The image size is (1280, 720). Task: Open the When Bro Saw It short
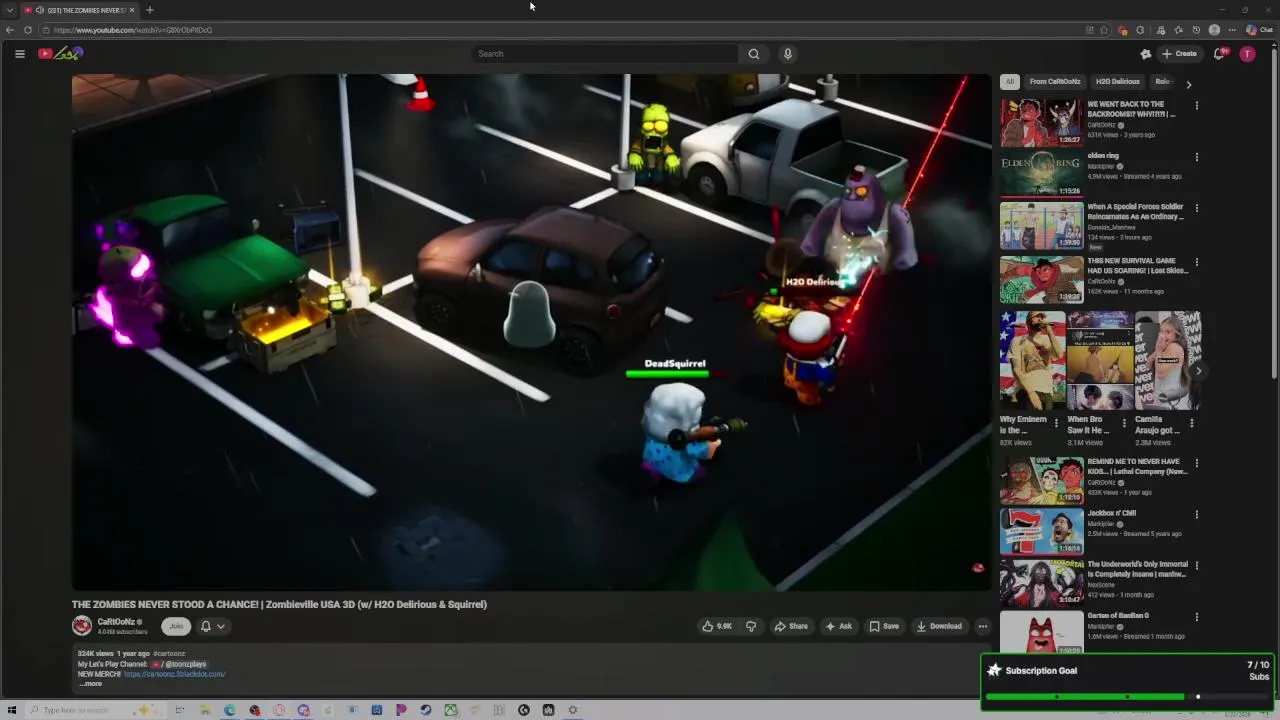(x=1100, y=361)
